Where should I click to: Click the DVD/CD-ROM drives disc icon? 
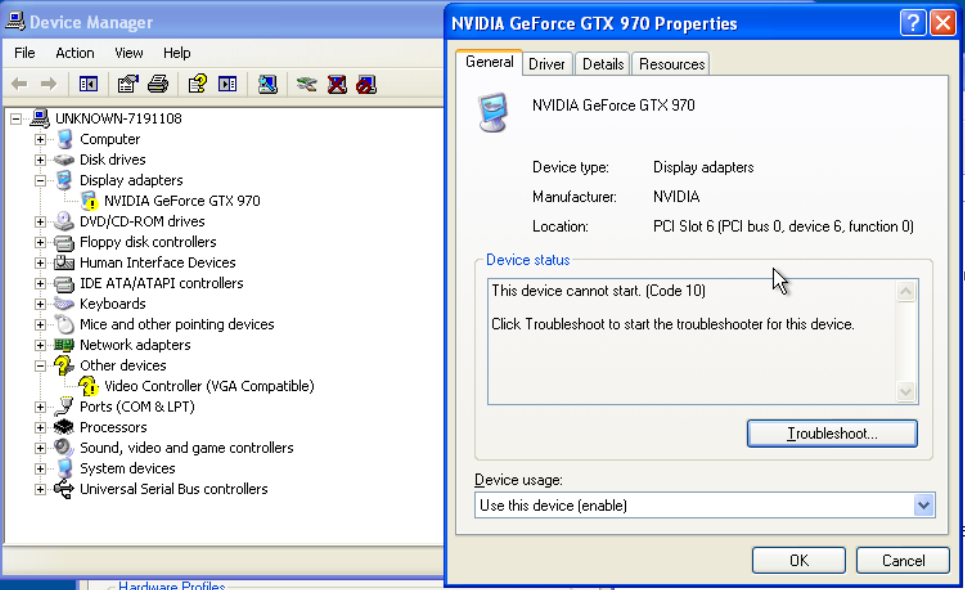64,221
